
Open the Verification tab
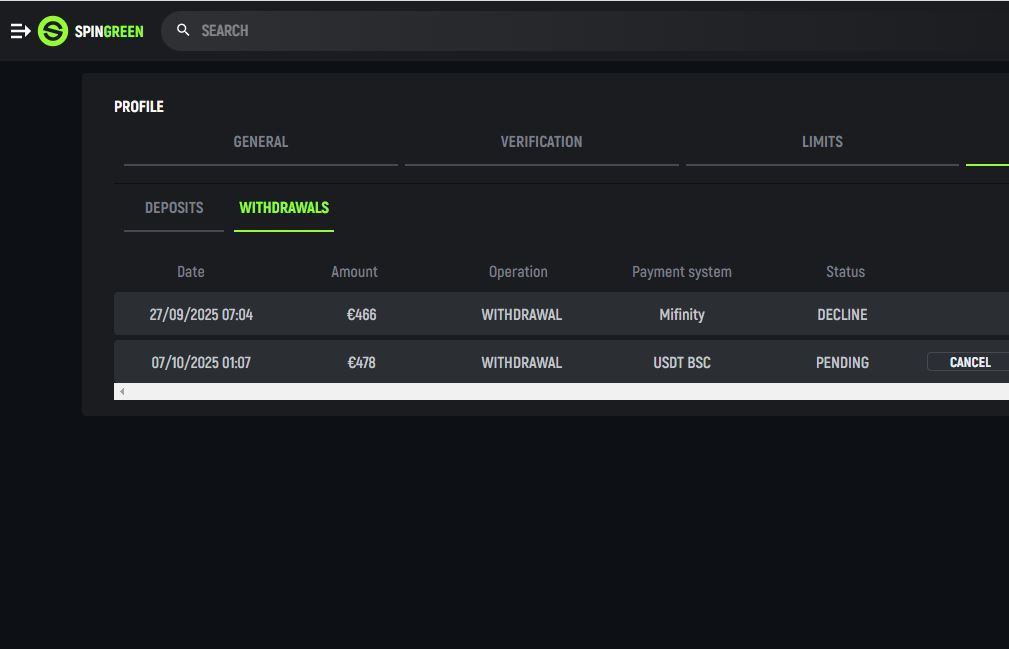click(x=541, y=142)
